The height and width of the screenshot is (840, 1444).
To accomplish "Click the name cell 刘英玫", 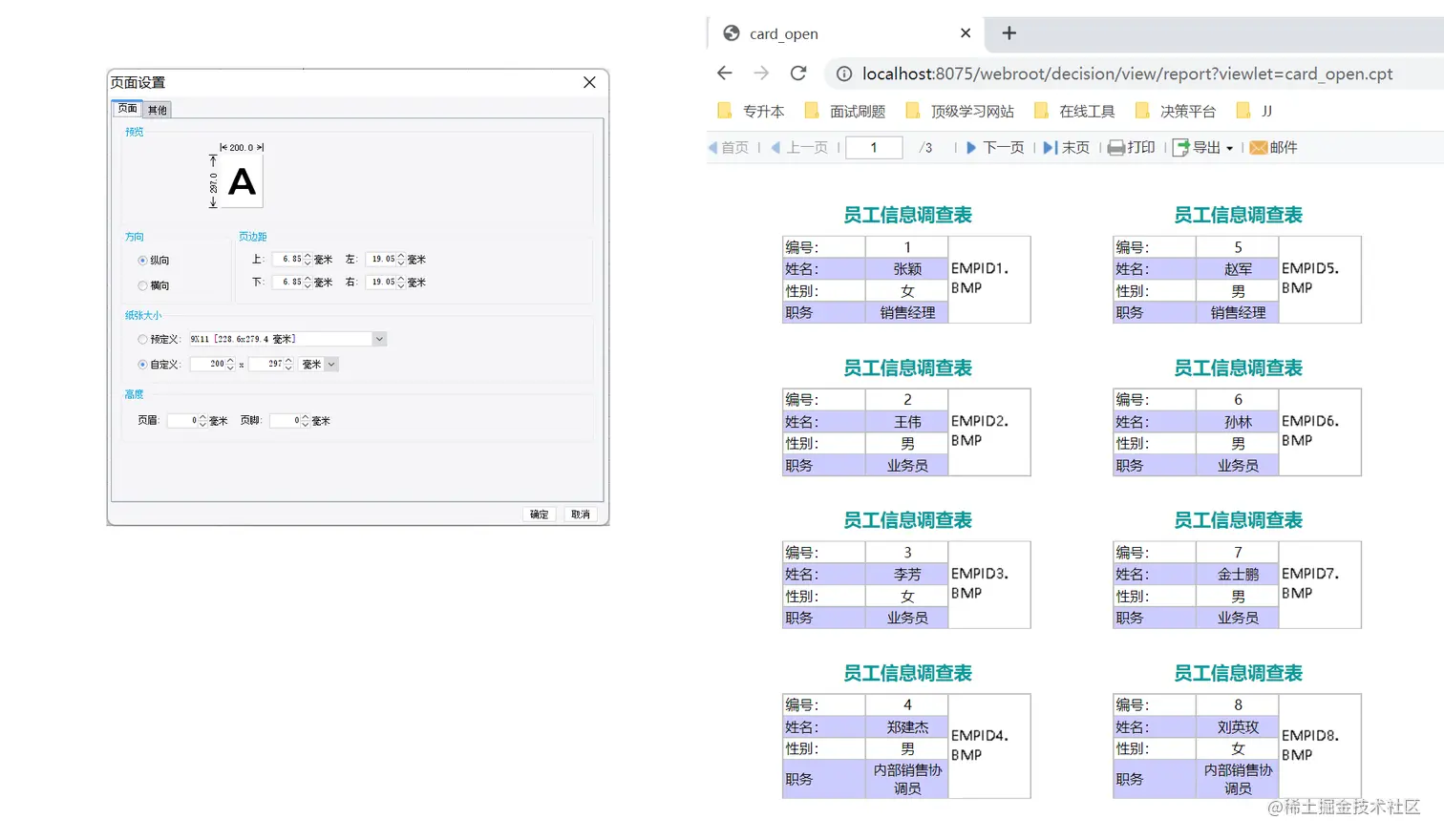I will pos(1238,727).
